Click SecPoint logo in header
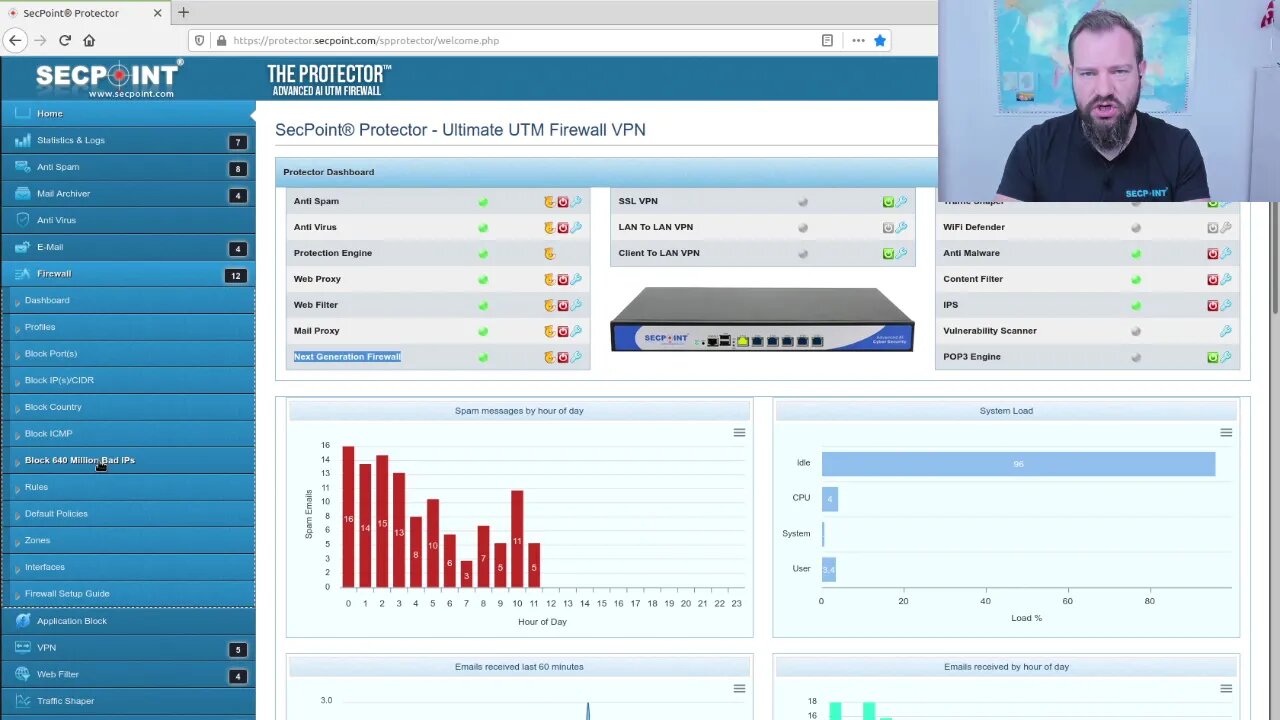Screen dimensions: 1280x720 pos(109,79)
